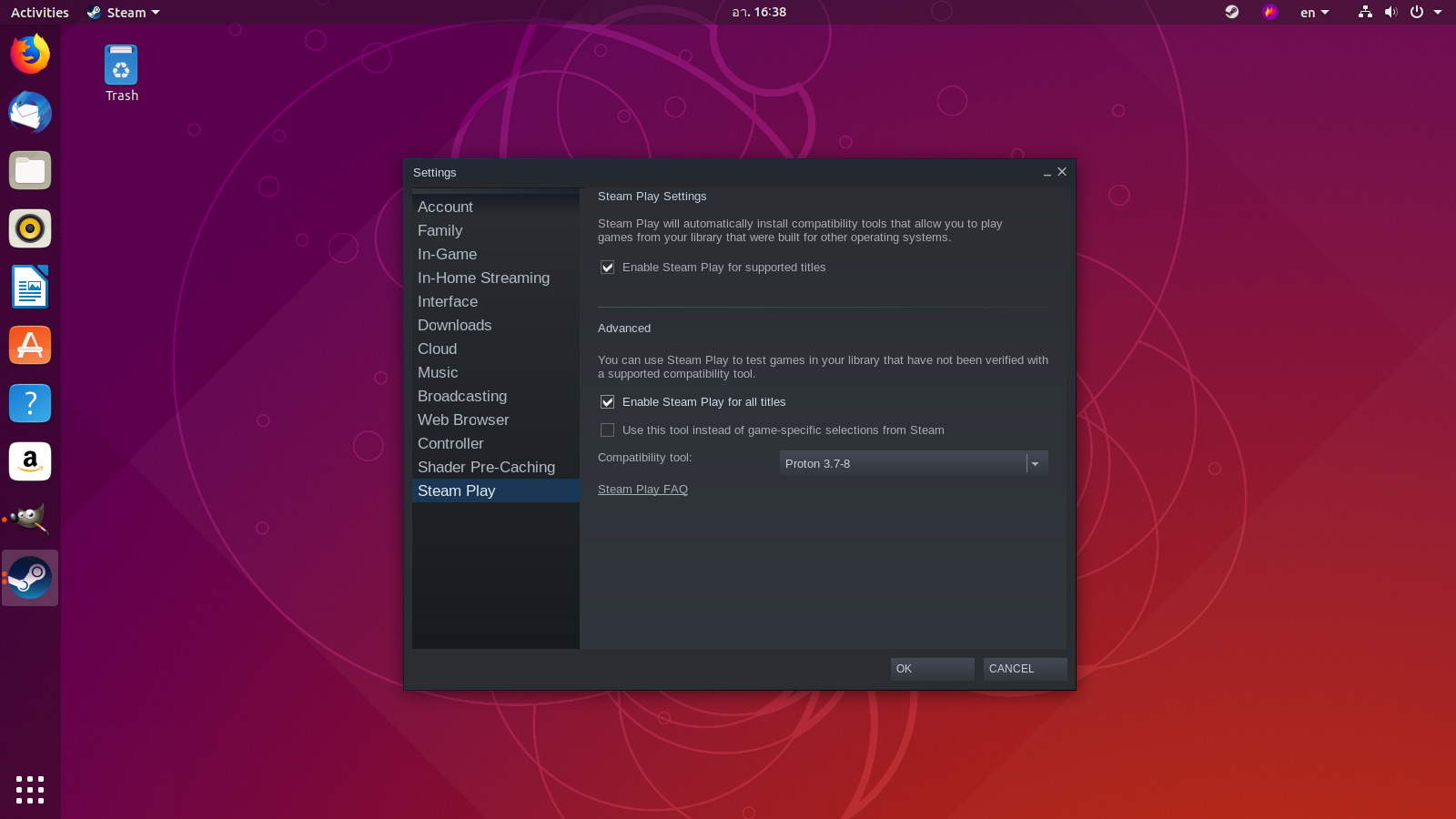
Task: Select the Web Browser settings category
Action: pyautogui.click(x=496, y=420)
